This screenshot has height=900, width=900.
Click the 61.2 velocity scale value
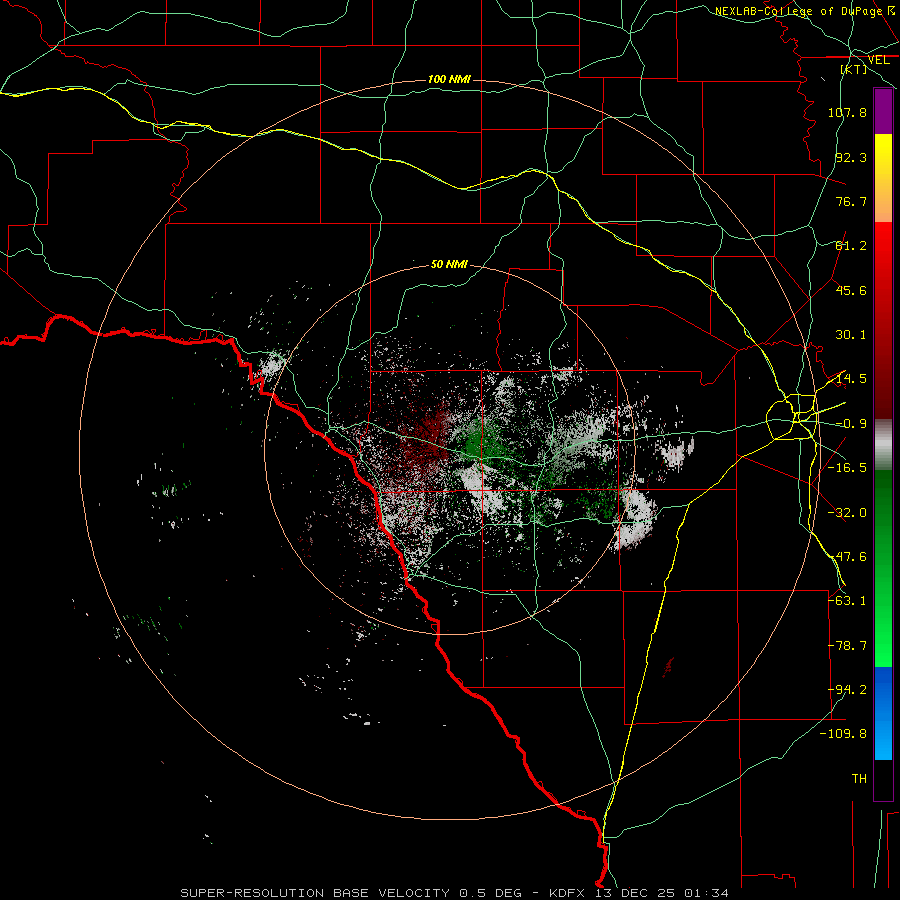pyautogui.click(x=851, y=246)
